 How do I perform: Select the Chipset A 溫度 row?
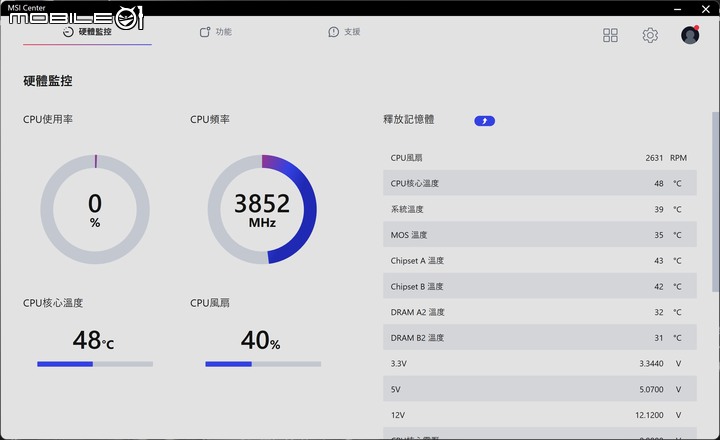(540, 260)
